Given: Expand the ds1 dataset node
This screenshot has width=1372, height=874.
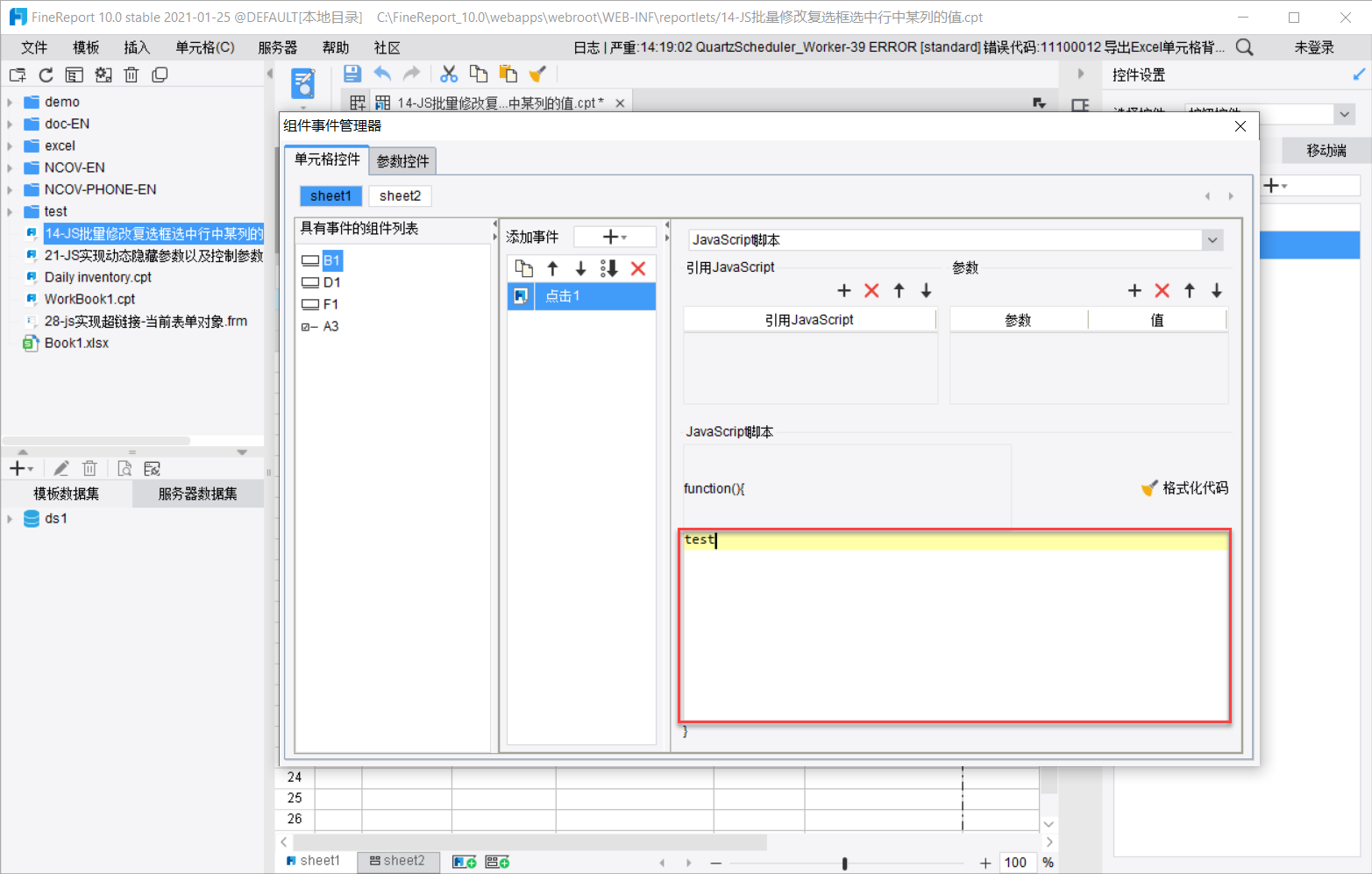Looking at the screenshot, I should coord(10,519).
